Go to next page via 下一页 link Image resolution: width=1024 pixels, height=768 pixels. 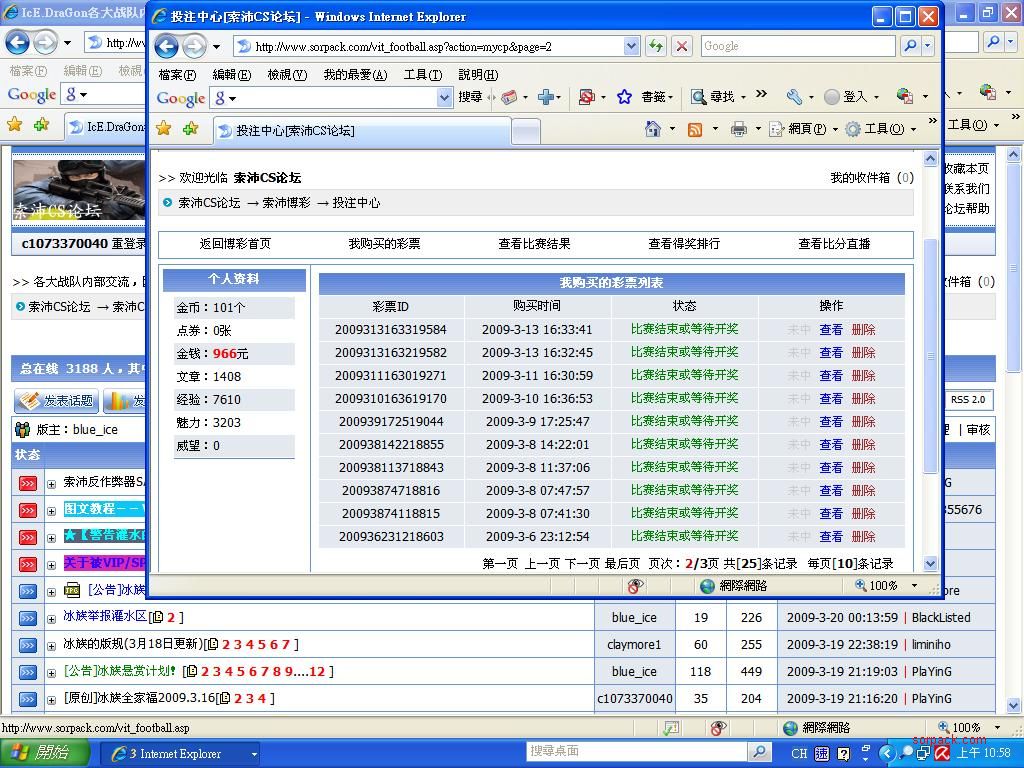tap(583, 563)
